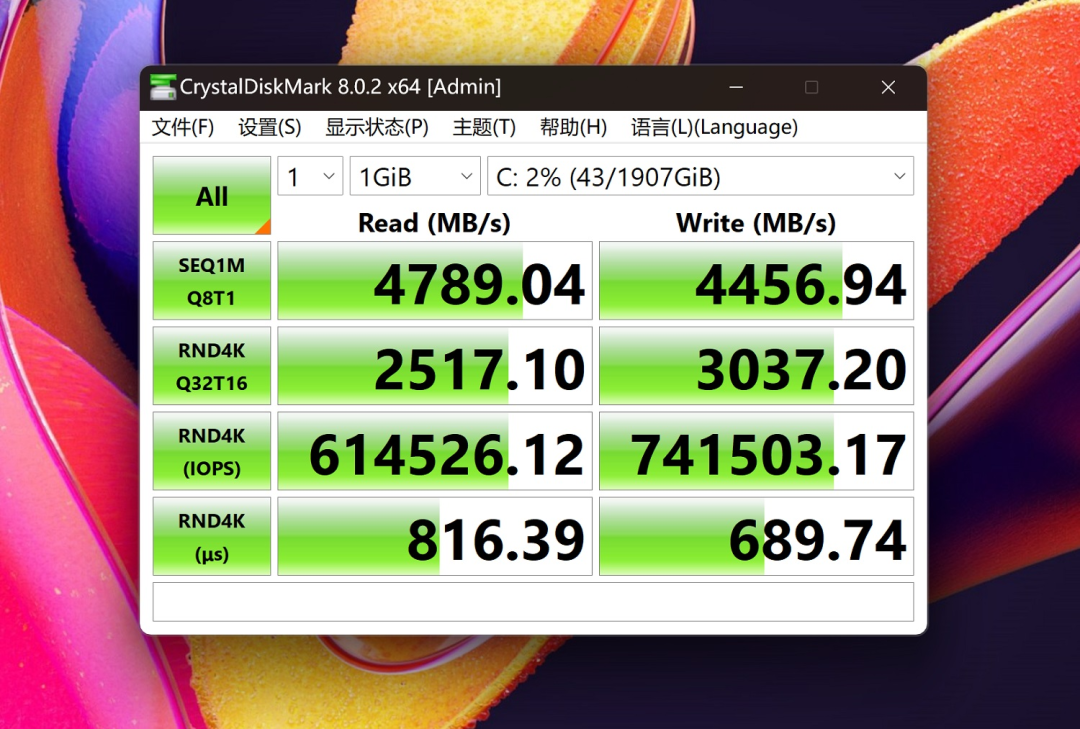The image size is (1080, 729).
Task: Open the 语言(L)(Language) menu
Action: click(714, 127)
